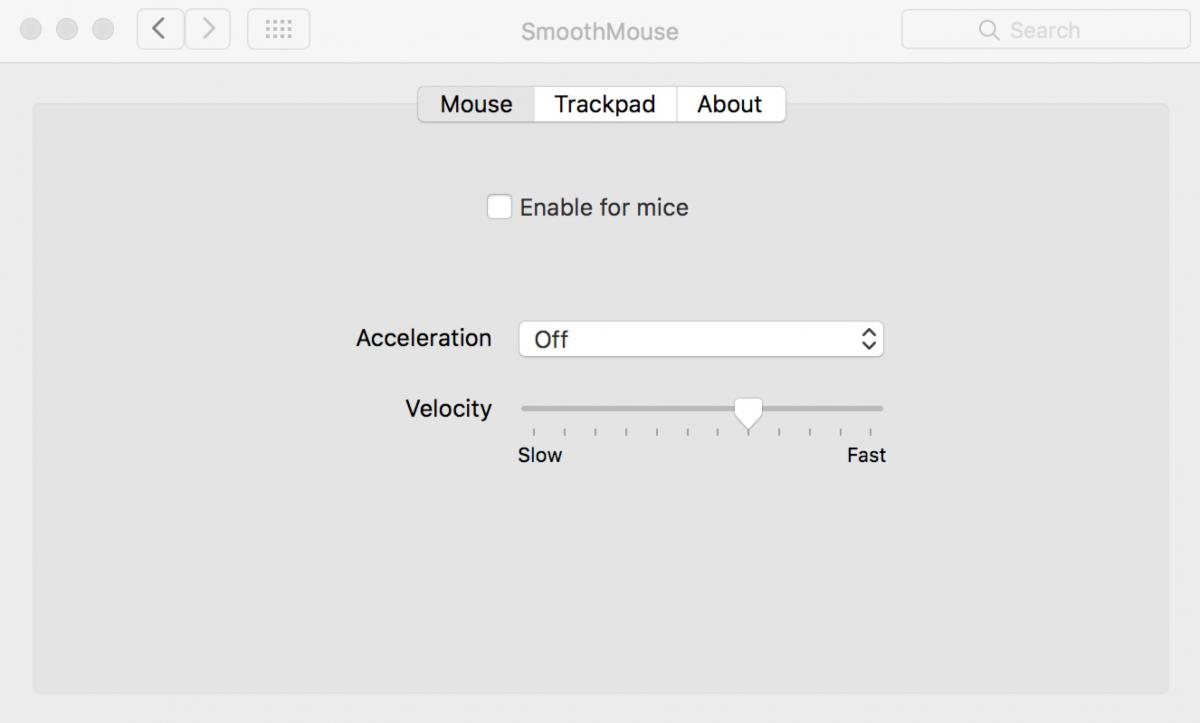Minimize the SmoothMouse window

click(x=67, y=30)
